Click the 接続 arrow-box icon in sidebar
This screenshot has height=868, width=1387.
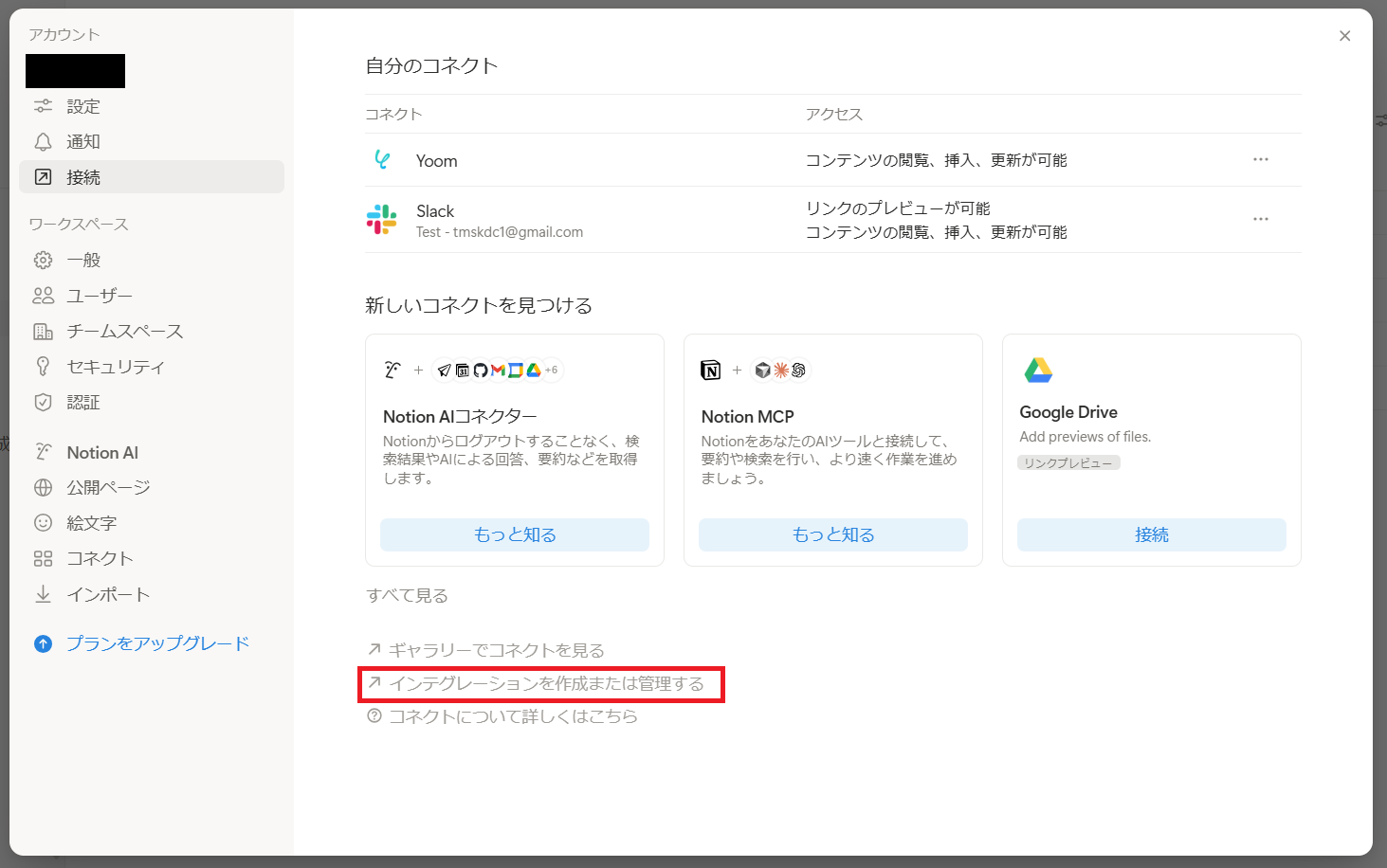point(43,177)
